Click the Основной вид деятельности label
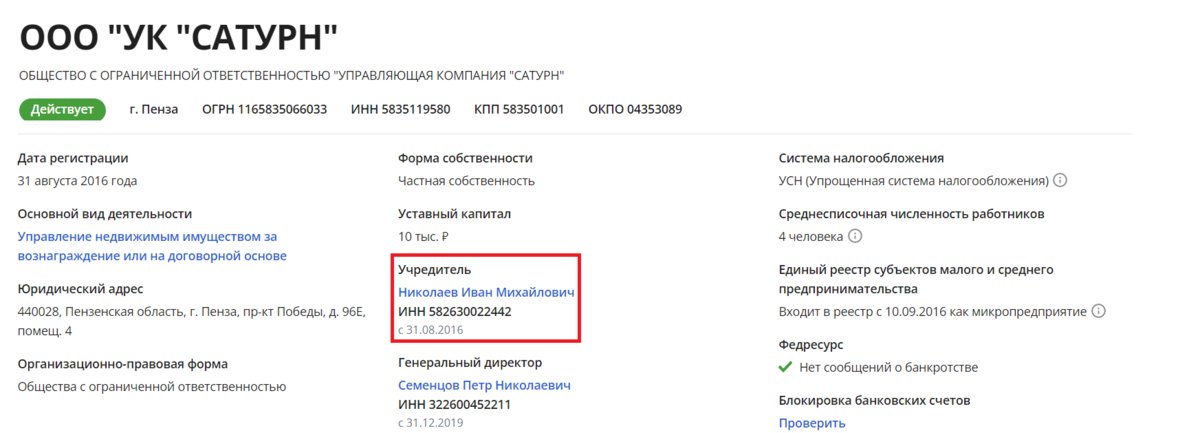Screen dimensions: 1200x433 (x=105, y=214)
